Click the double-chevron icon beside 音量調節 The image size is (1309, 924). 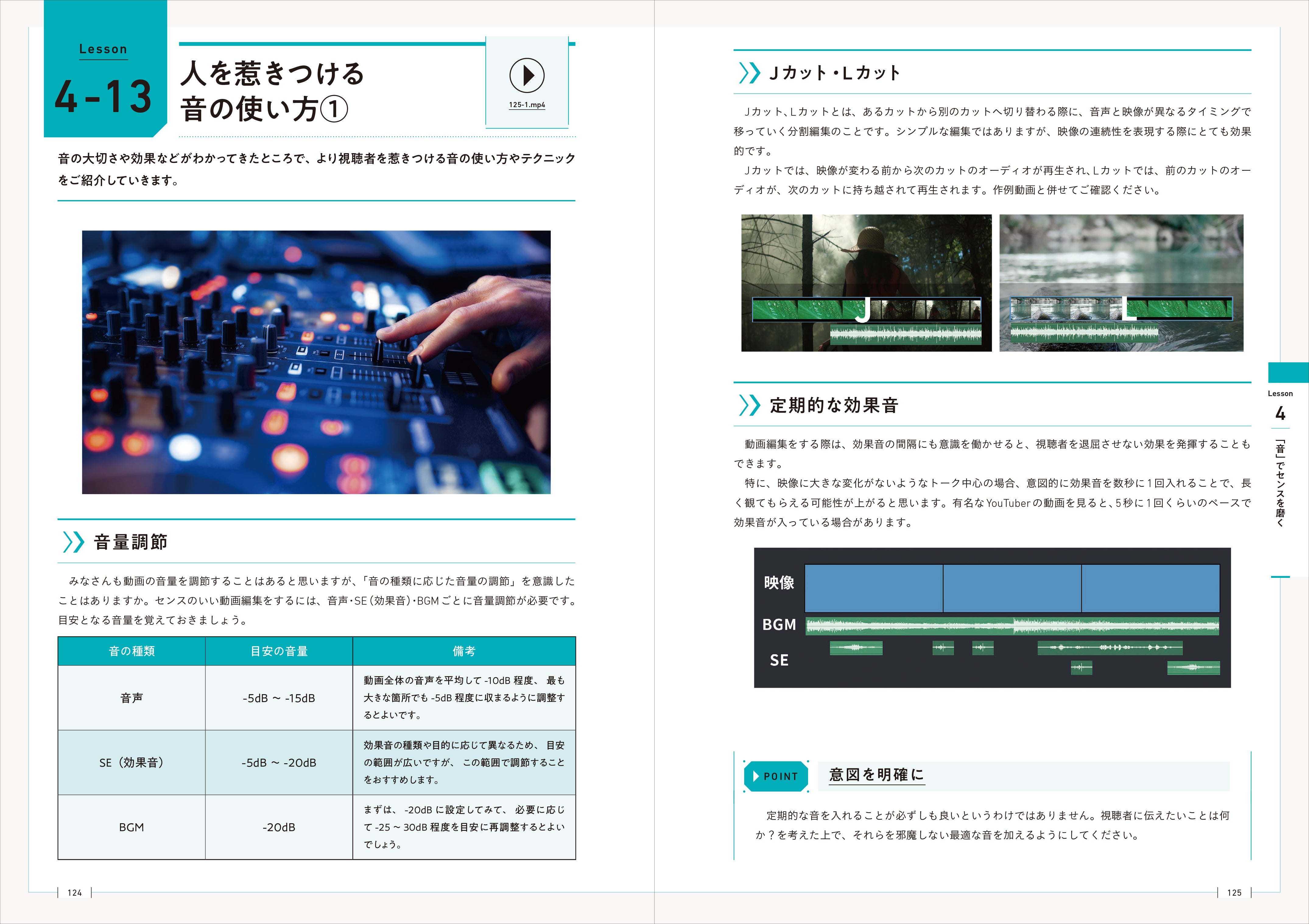[74, 542]
